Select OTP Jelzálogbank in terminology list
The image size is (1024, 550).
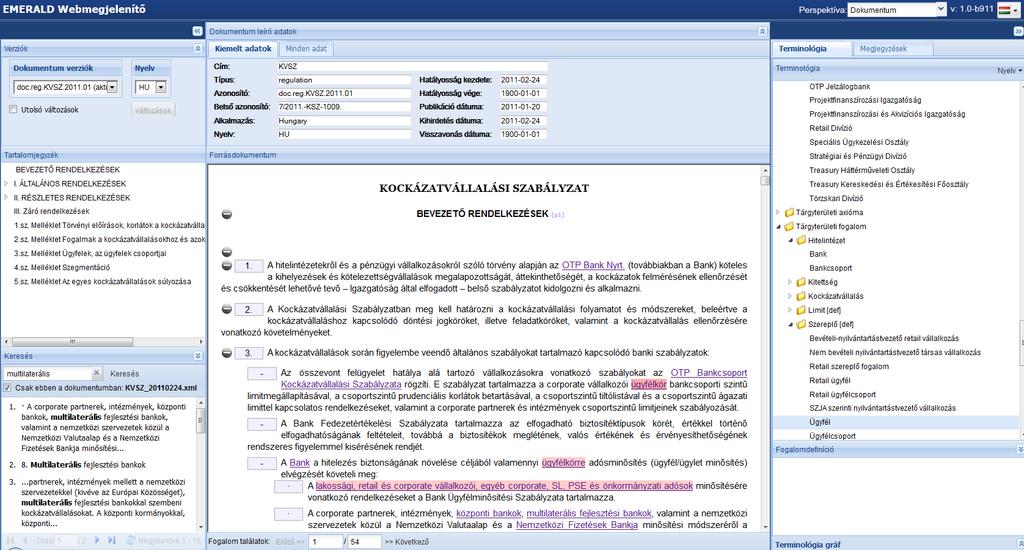point(839,86)
